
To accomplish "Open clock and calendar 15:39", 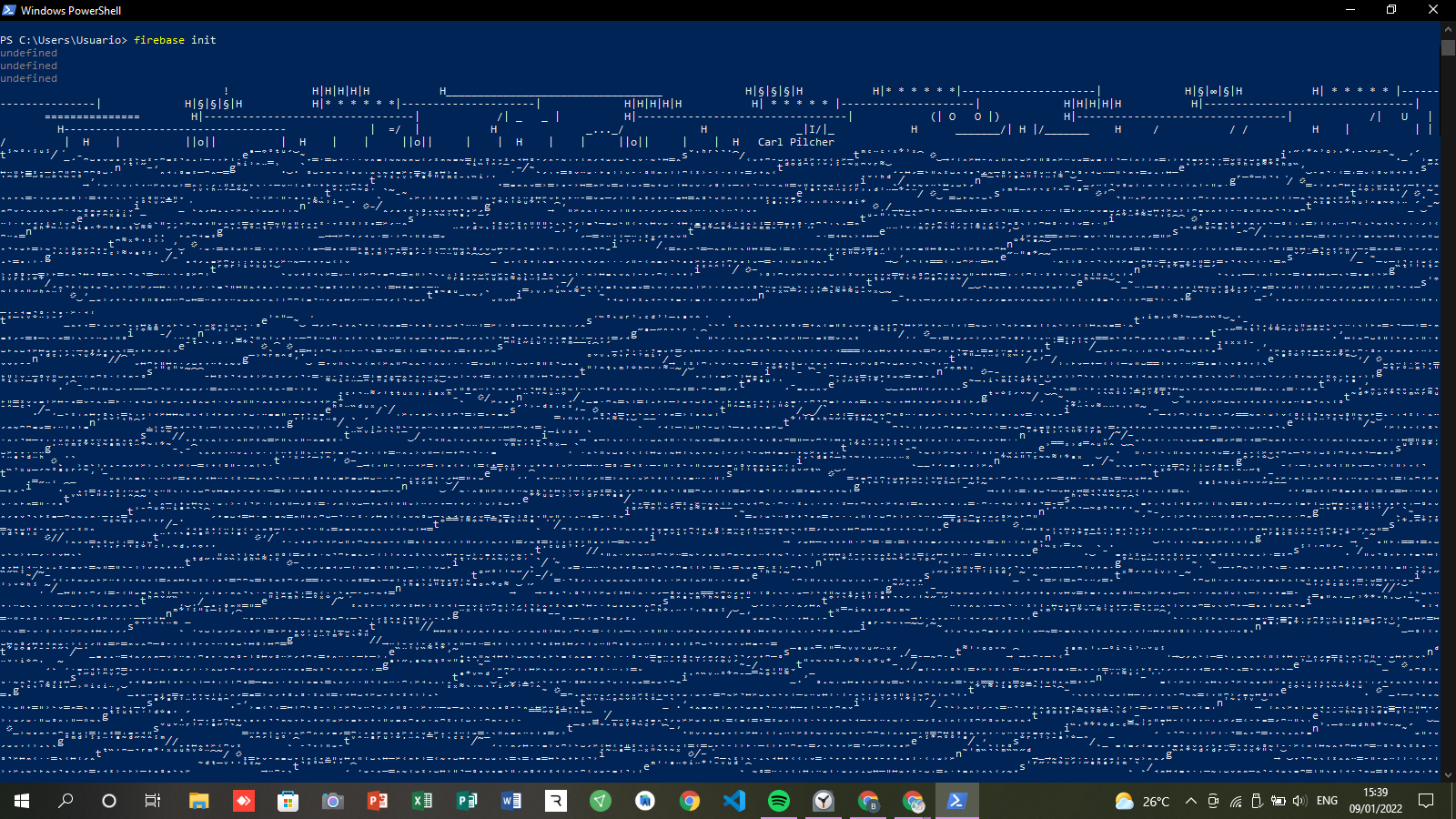I will pyautogui.click(x=1375, y=801).
